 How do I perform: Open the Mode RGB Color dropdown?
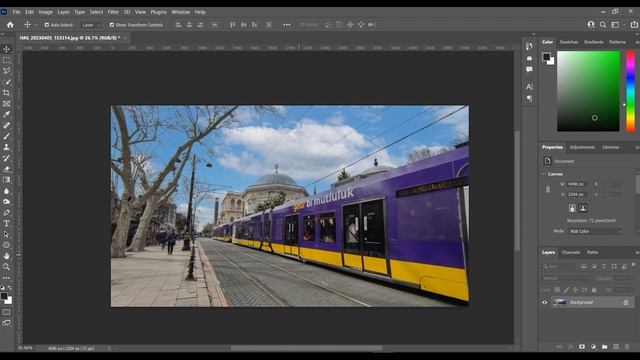coord(595,231)
